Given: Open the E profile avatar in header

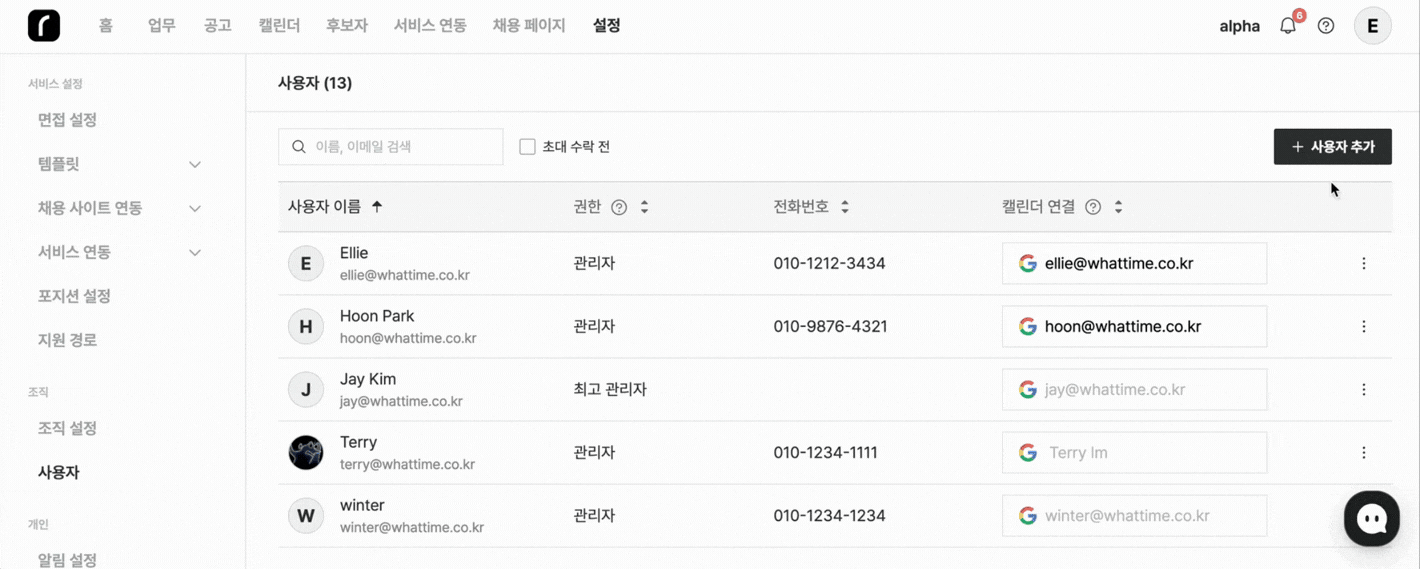Looking at the screenshot, I should [1372, 26].
